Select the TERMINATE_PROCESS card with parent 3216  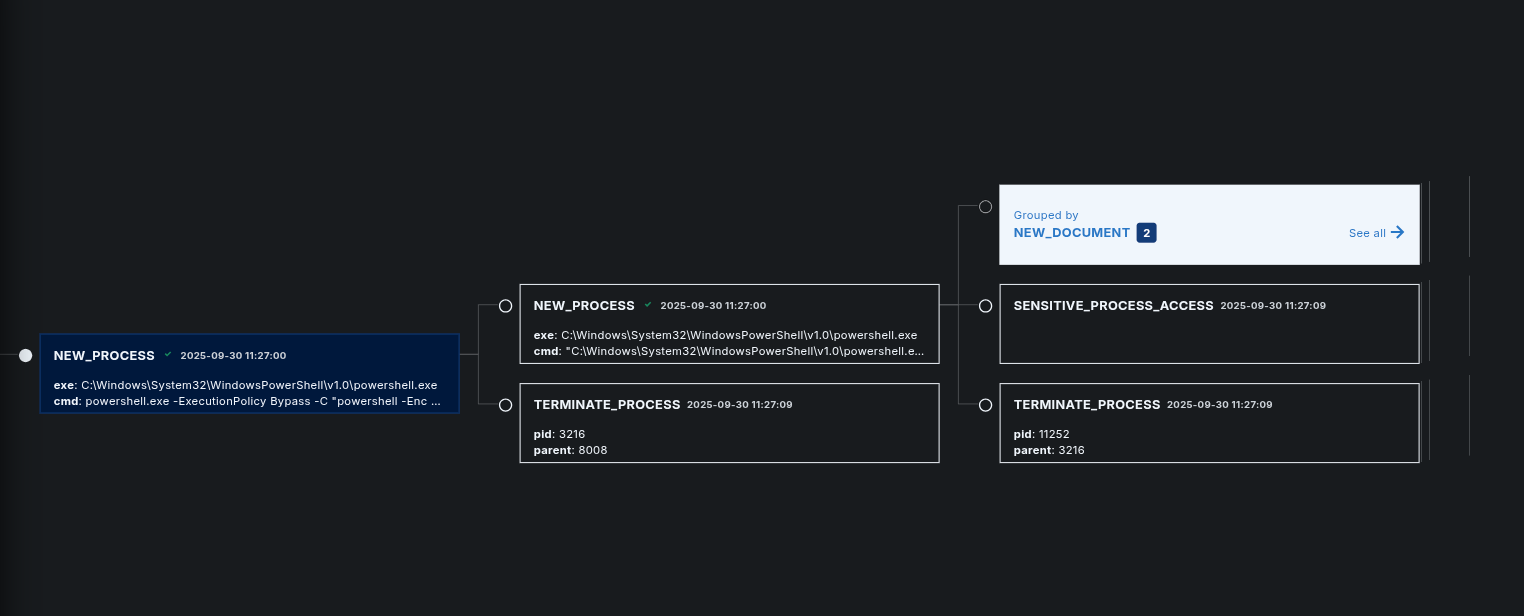(x=1209, y=423)
